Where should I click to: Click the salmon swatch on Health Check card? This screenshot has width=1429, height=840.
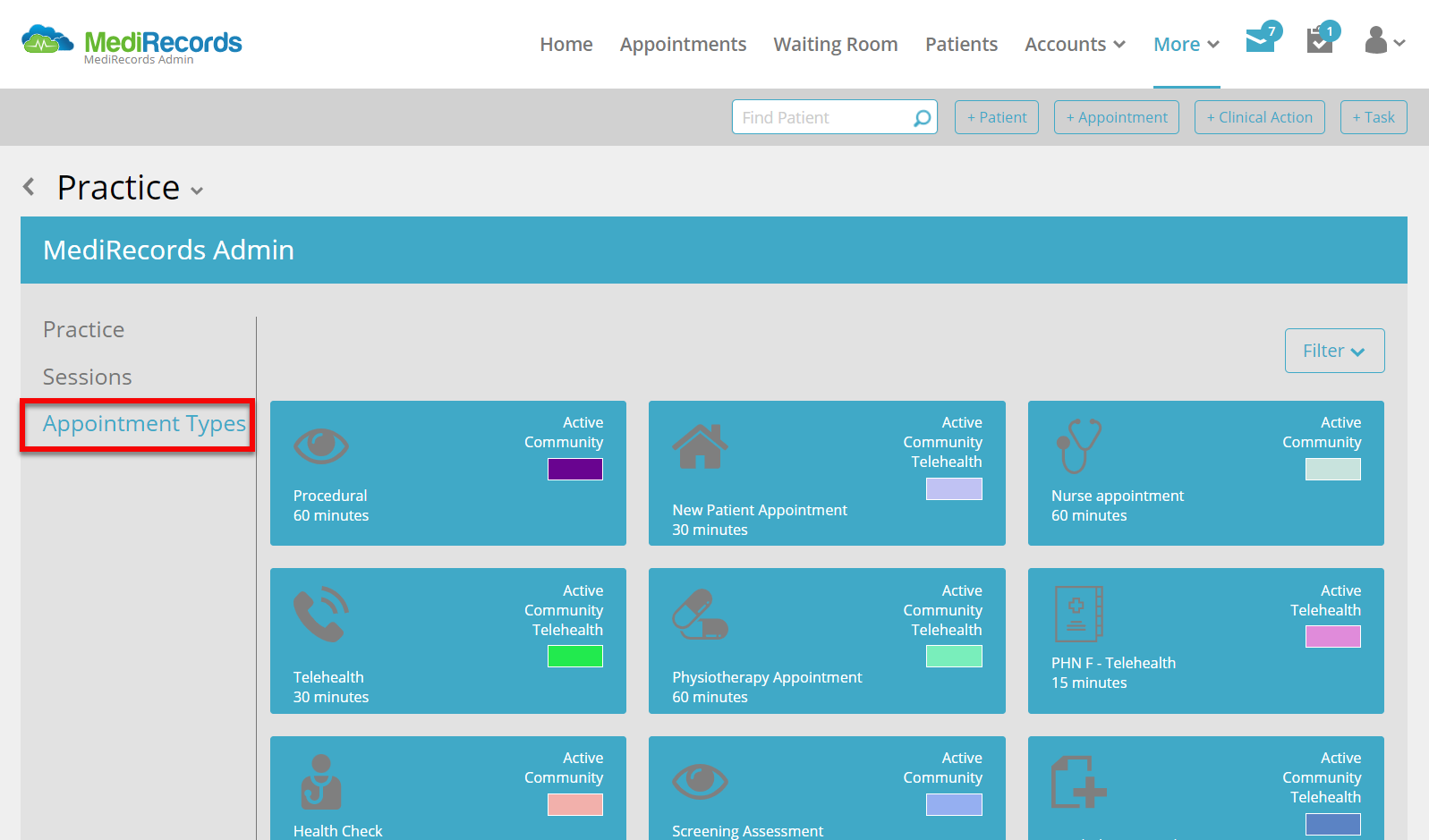click(575, 804)
